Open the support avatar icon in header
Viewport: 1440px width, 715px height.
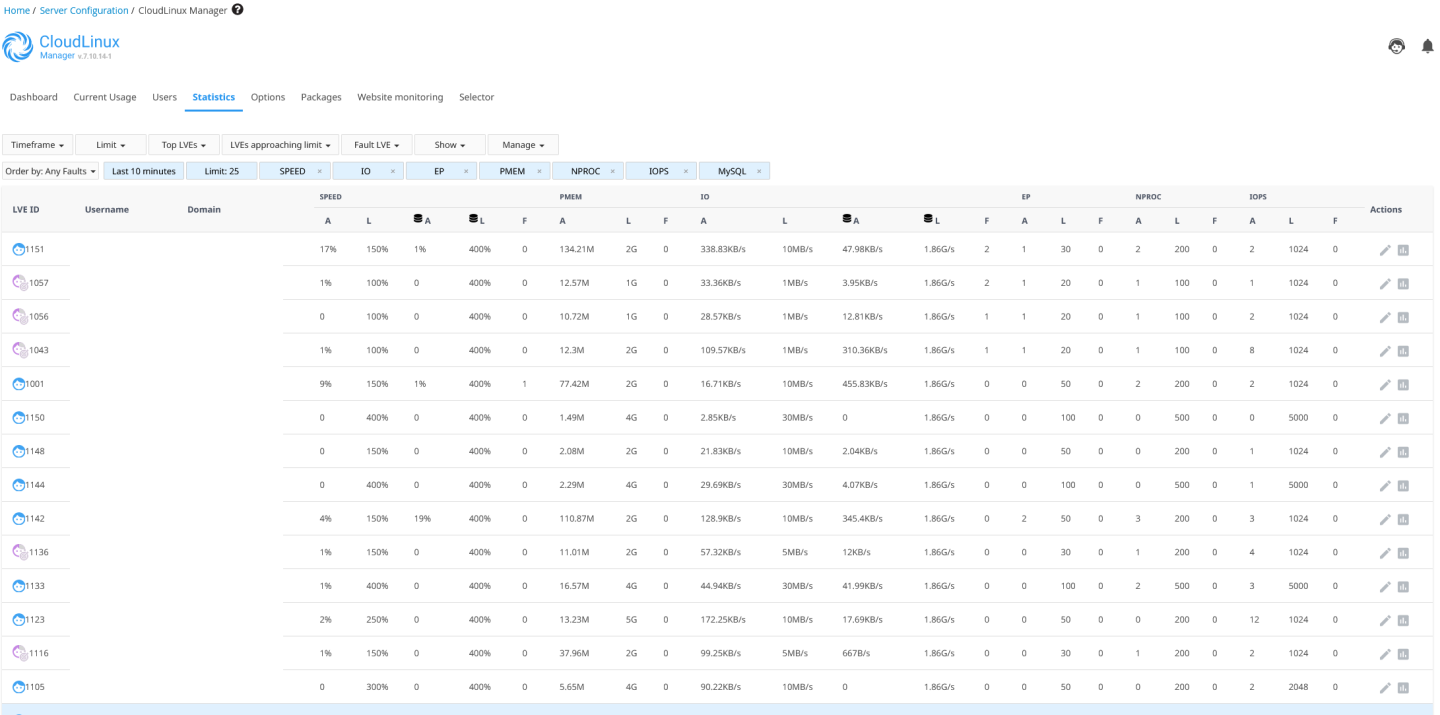(1397, 46)
